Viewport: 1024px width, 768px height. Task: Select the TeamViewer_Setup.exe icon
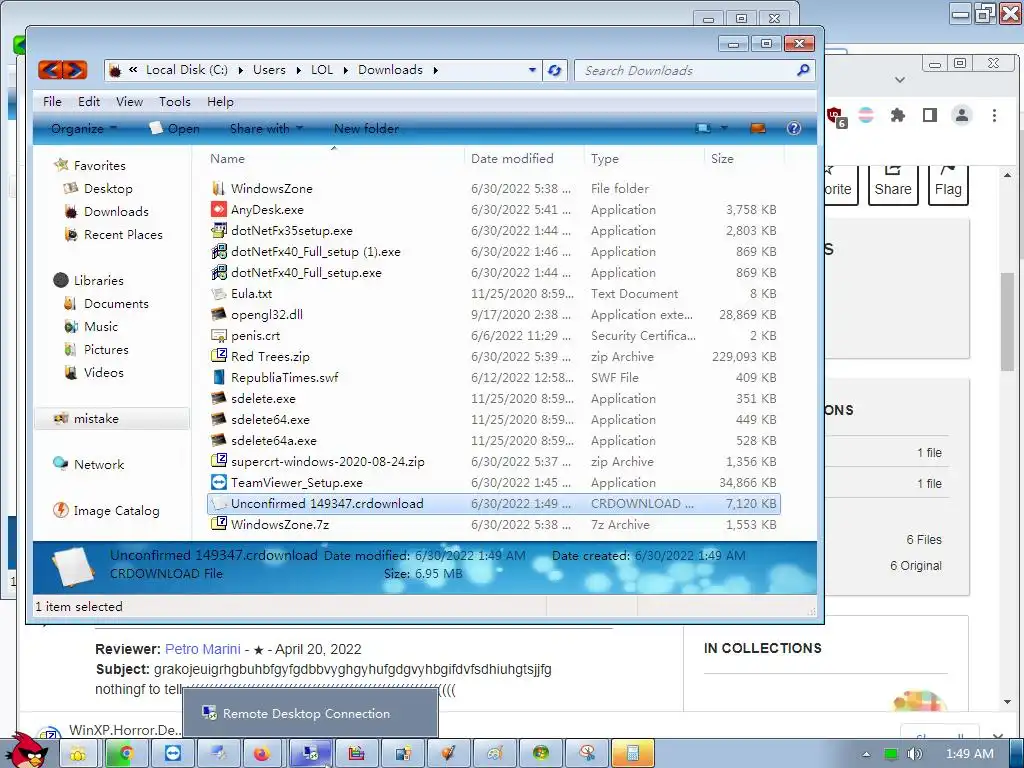[x=219, y=483]
